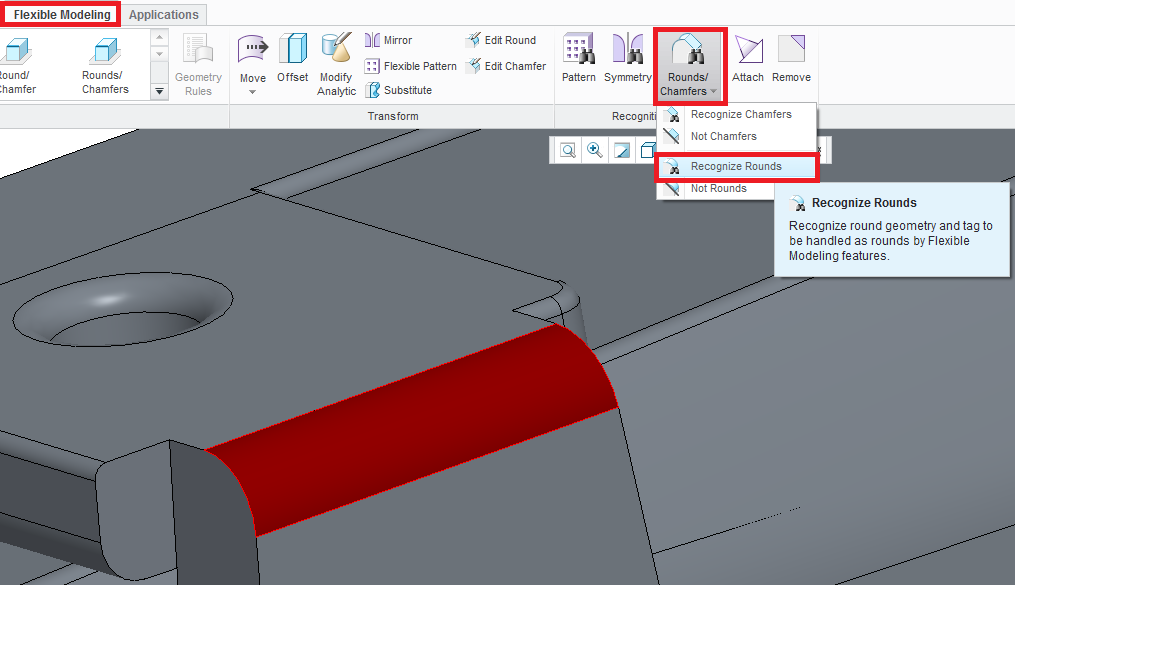Select the Modify Analytic tool
The image size is (1152, 648).
tap(336, 50)
